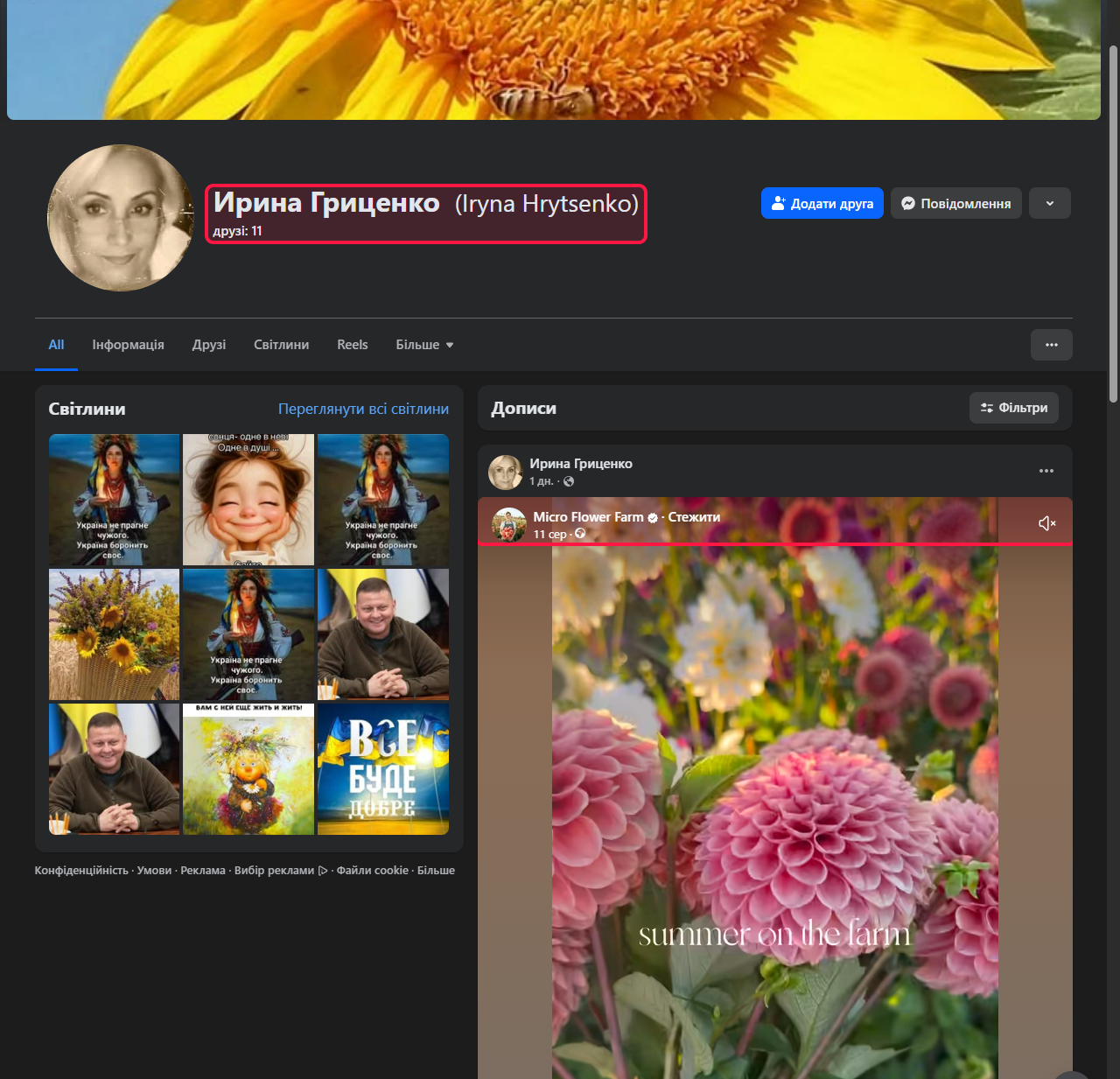Select the All tab
The width and height of the screenshot is (1120, 1079).
[x=56, y=345]
